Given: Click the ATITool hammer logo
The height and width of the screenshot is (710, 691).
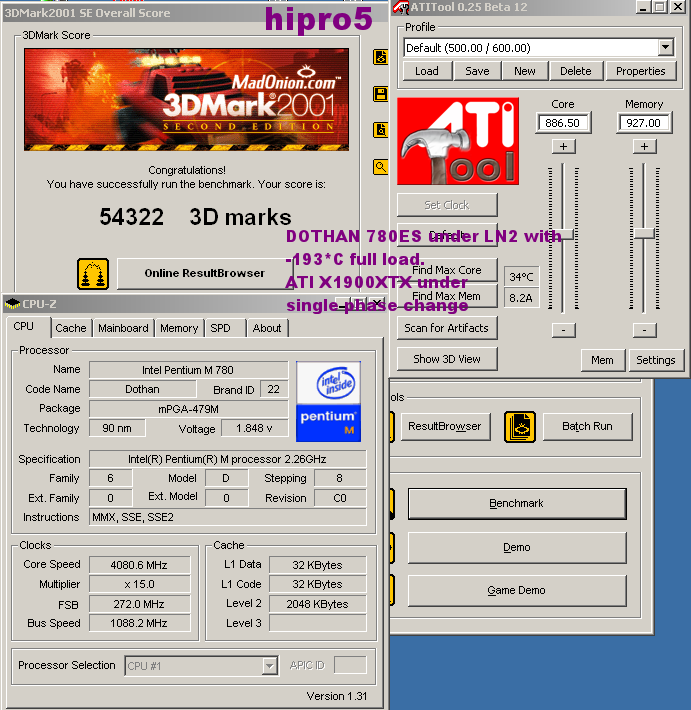Looking at the screenshot, I should 458,141.
